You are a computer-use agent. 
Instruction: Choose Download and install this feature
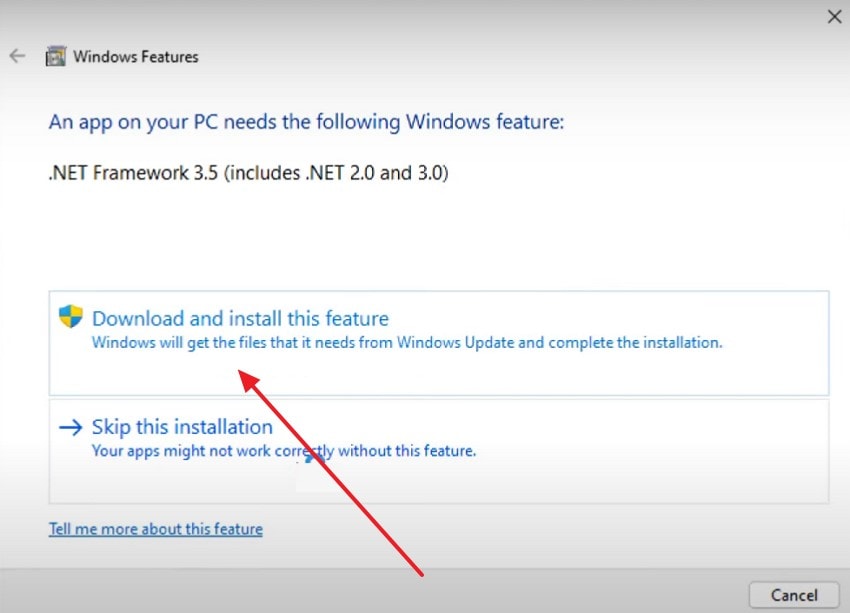(439, 343)
